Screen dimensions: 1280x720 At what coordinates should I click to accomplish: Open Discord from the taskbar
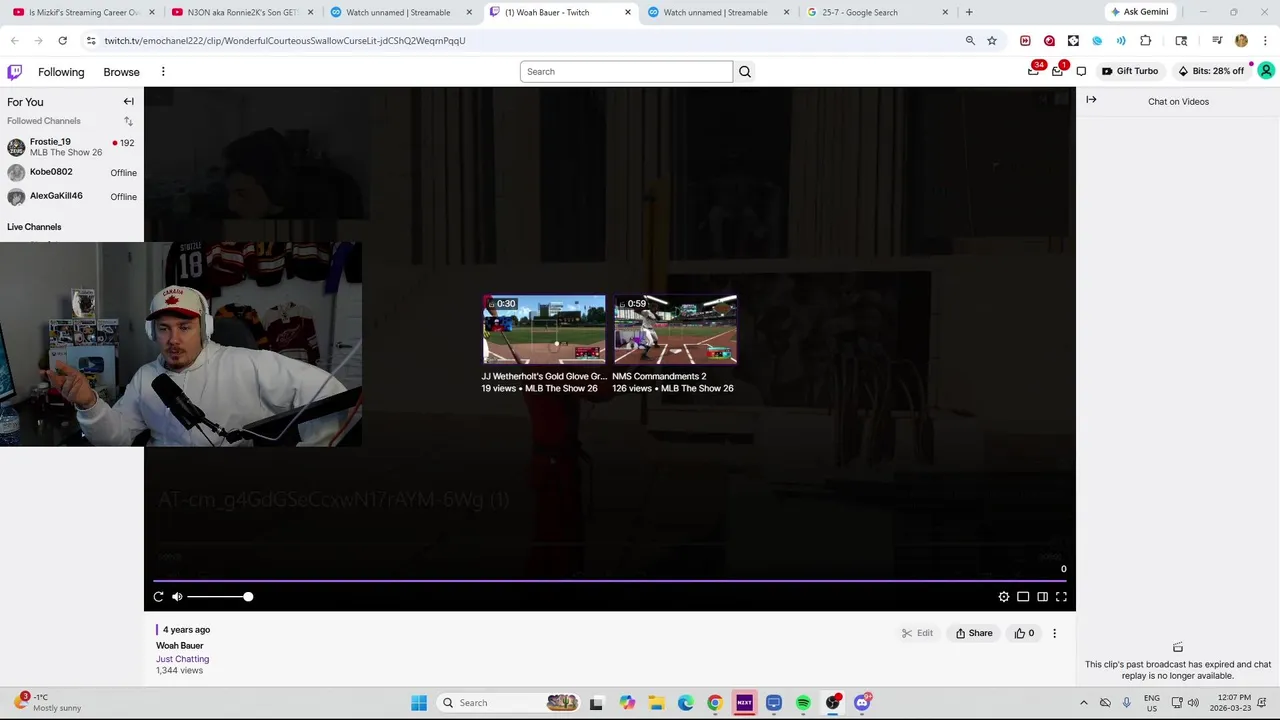[862, 703]
